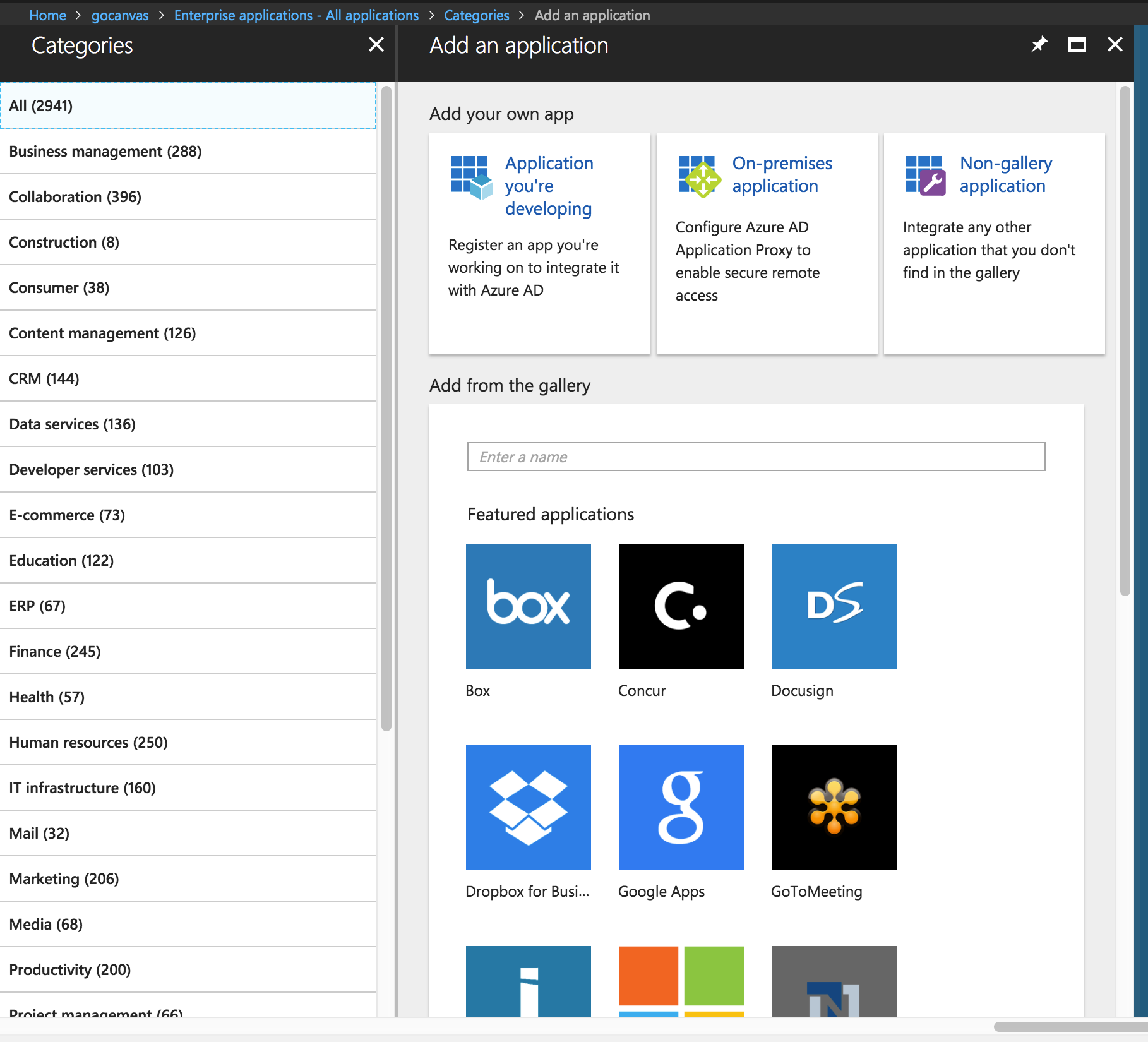The width and height of the screenshot is (1148, 1042).
Task: Select the Docusign gallery app icon
Action: coord(834,607)
